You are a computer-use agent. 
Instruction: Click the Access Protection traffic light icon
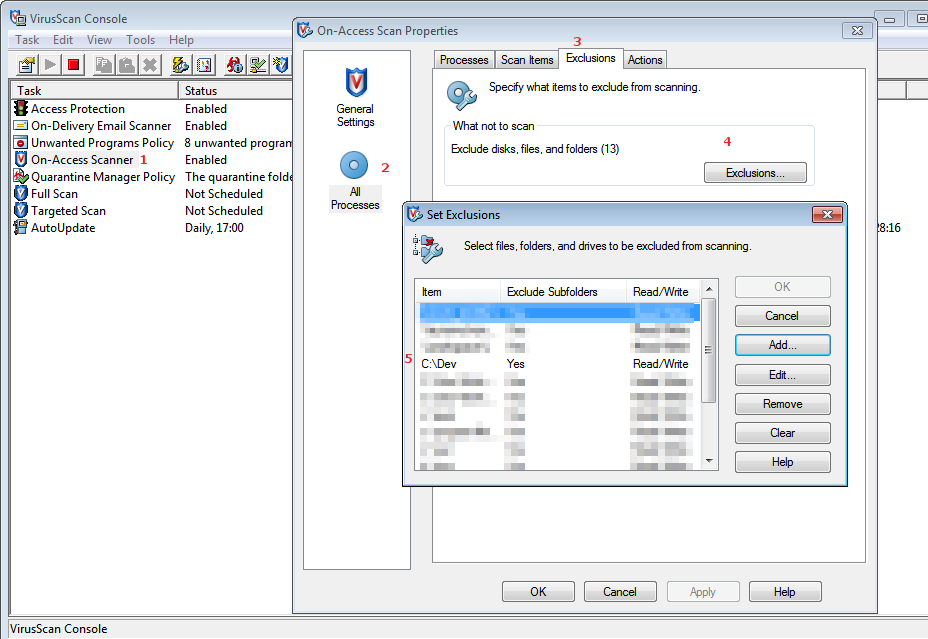21,108
